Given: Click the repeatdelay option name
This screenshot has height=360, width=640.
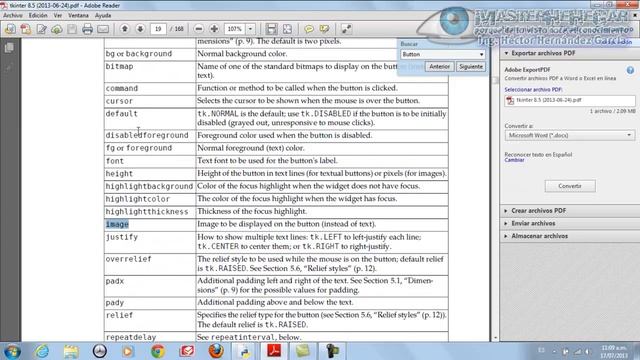Looking at the screenshot, I should 131,338.
